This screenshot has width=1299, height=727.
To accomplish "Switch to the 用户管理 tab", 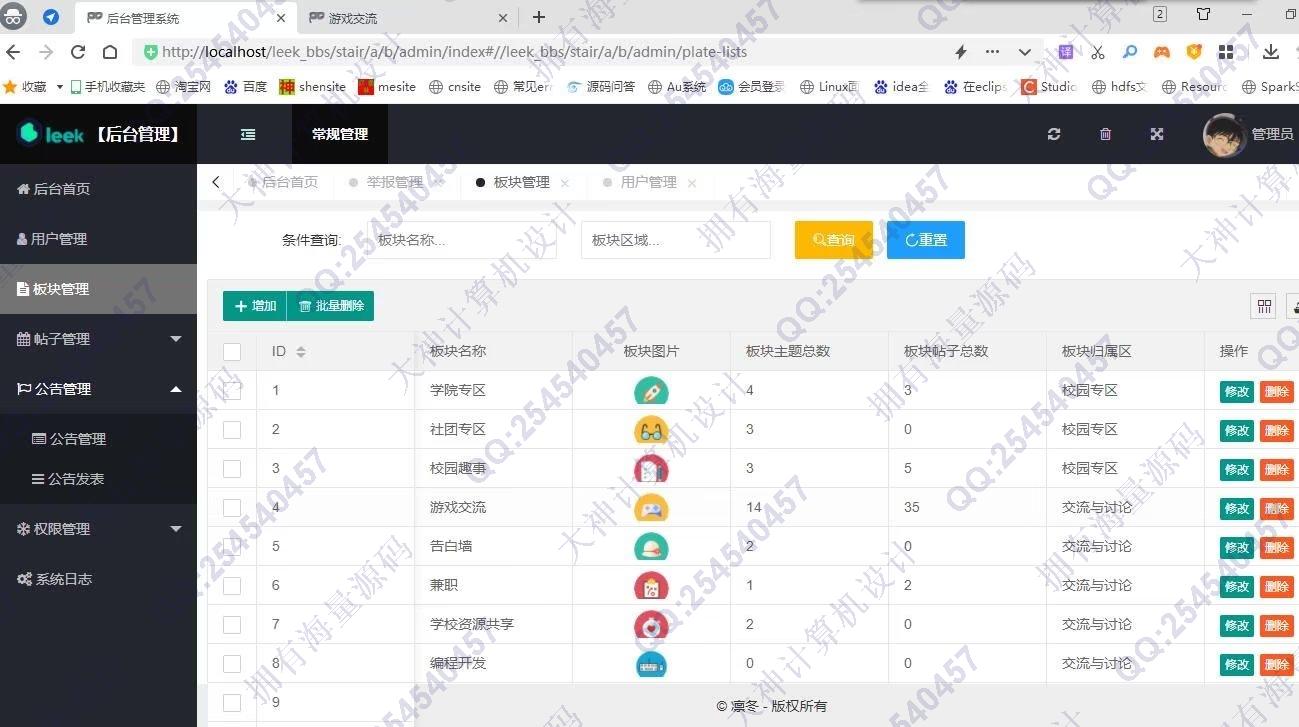I will pyautogui.click(x=648, y=182).
